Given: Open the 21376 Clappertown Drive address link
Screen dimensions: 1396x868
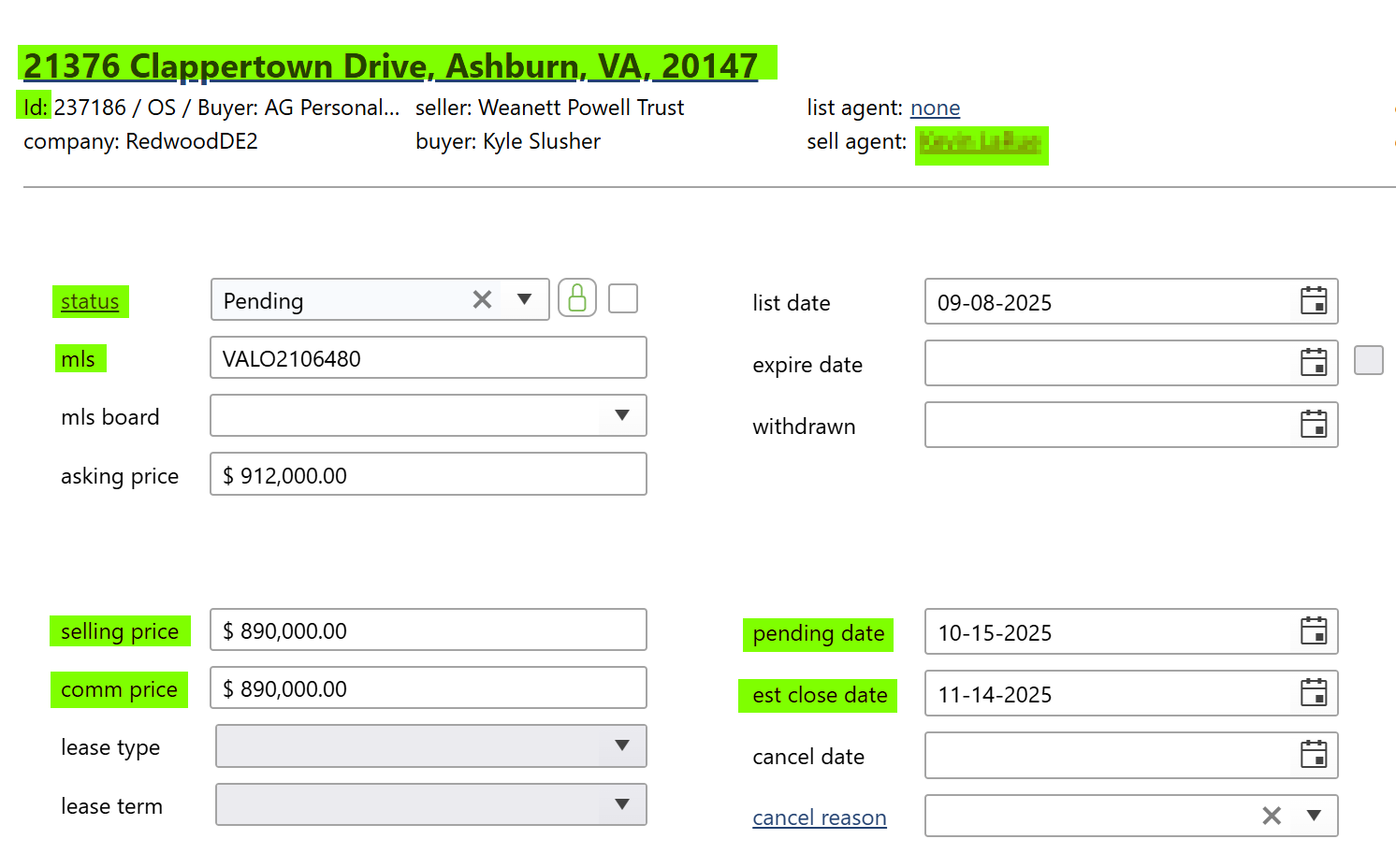Looking at the screenshot, I should tap(390, 65).
